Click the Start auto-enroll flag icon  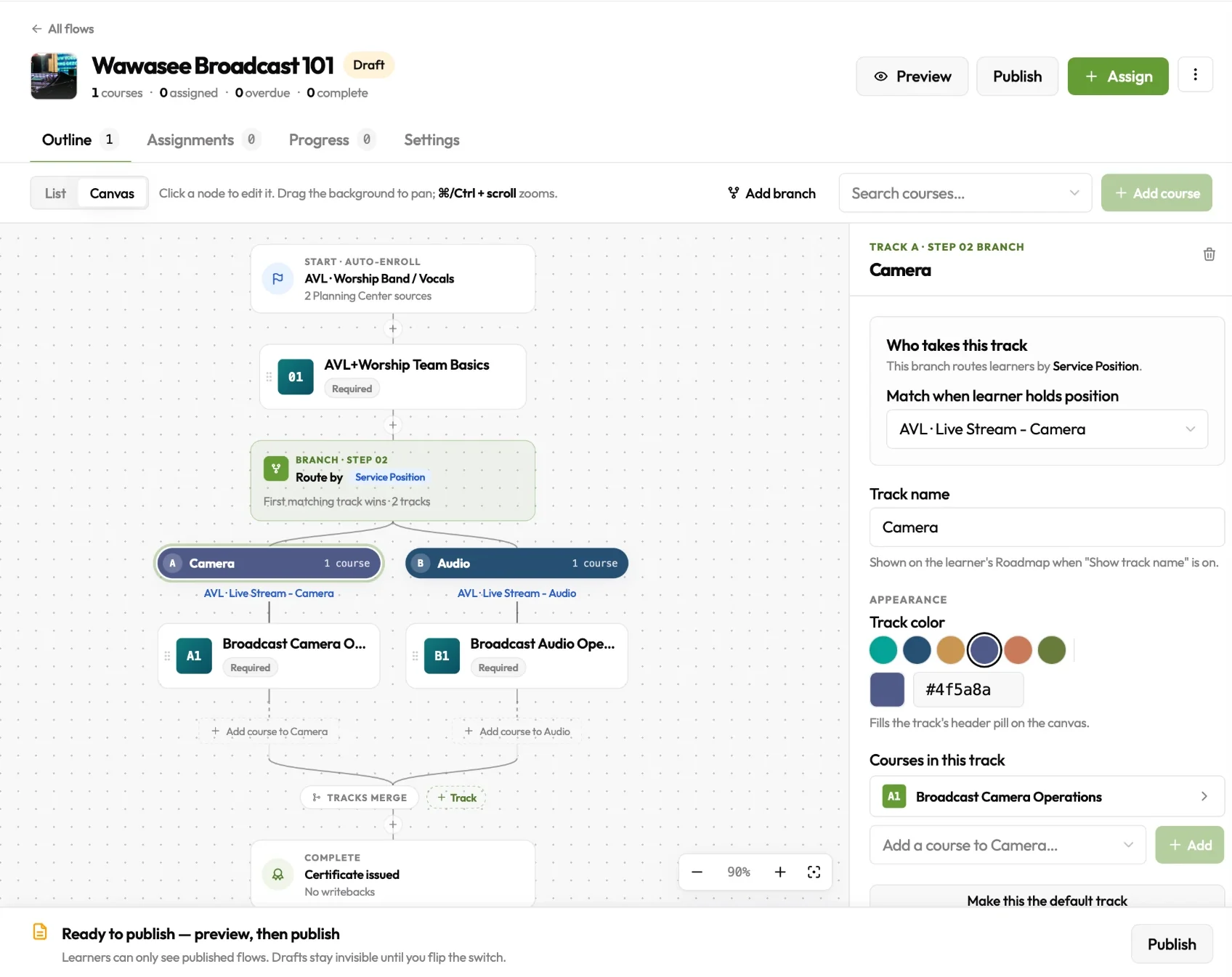[x=277, y=279]
